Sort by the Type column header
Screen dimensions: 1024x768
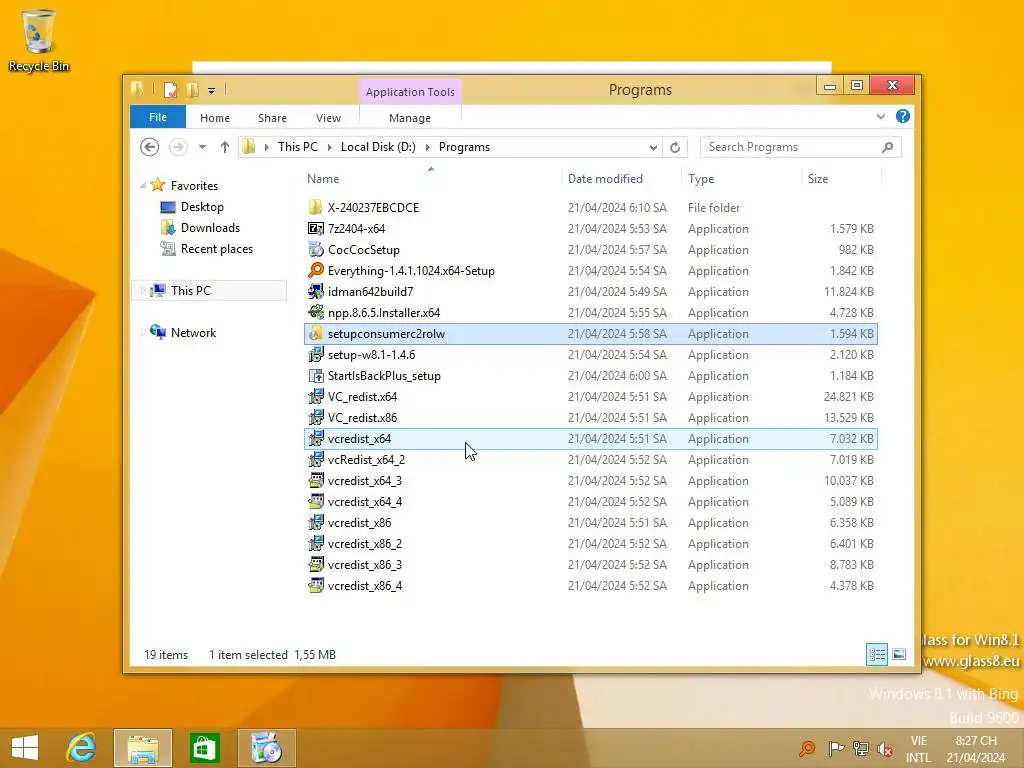pos(701,179)
